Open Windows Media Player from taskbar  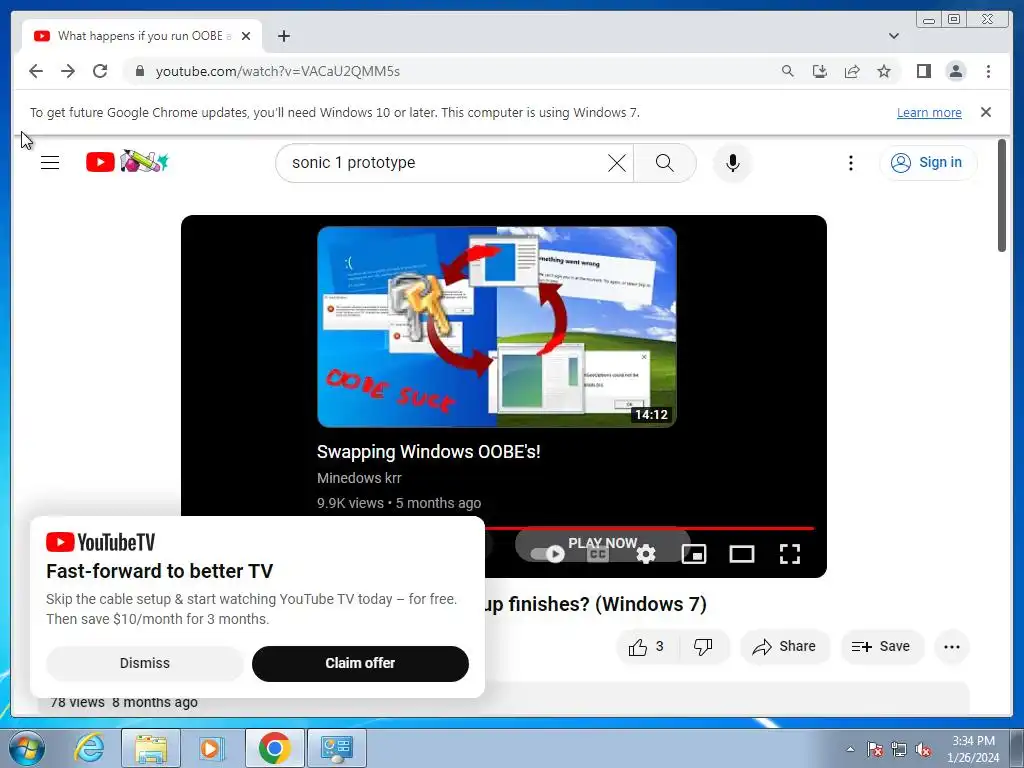(x=212, y=748)
